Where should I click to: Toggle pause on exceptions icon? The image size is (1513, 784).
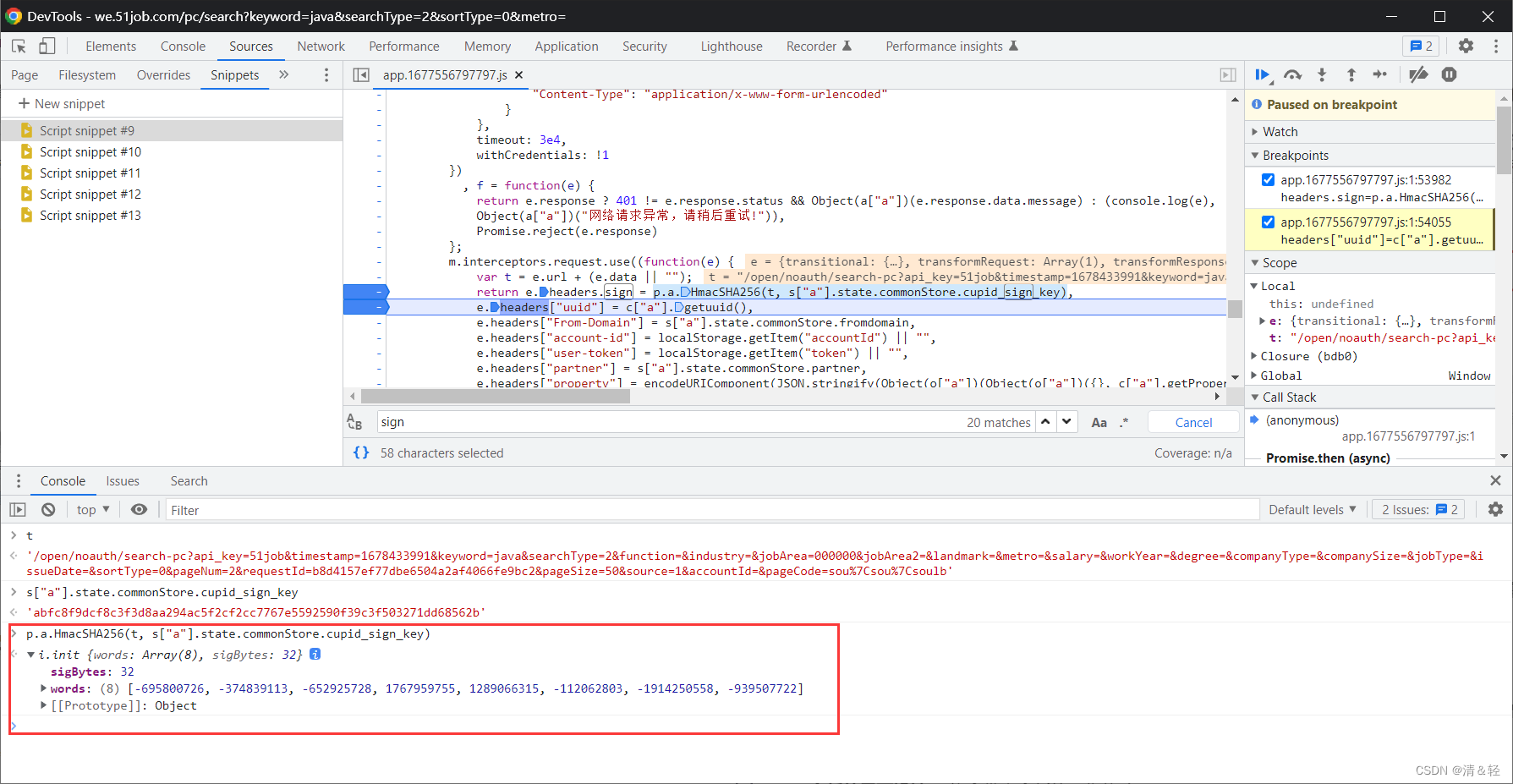1449,75
